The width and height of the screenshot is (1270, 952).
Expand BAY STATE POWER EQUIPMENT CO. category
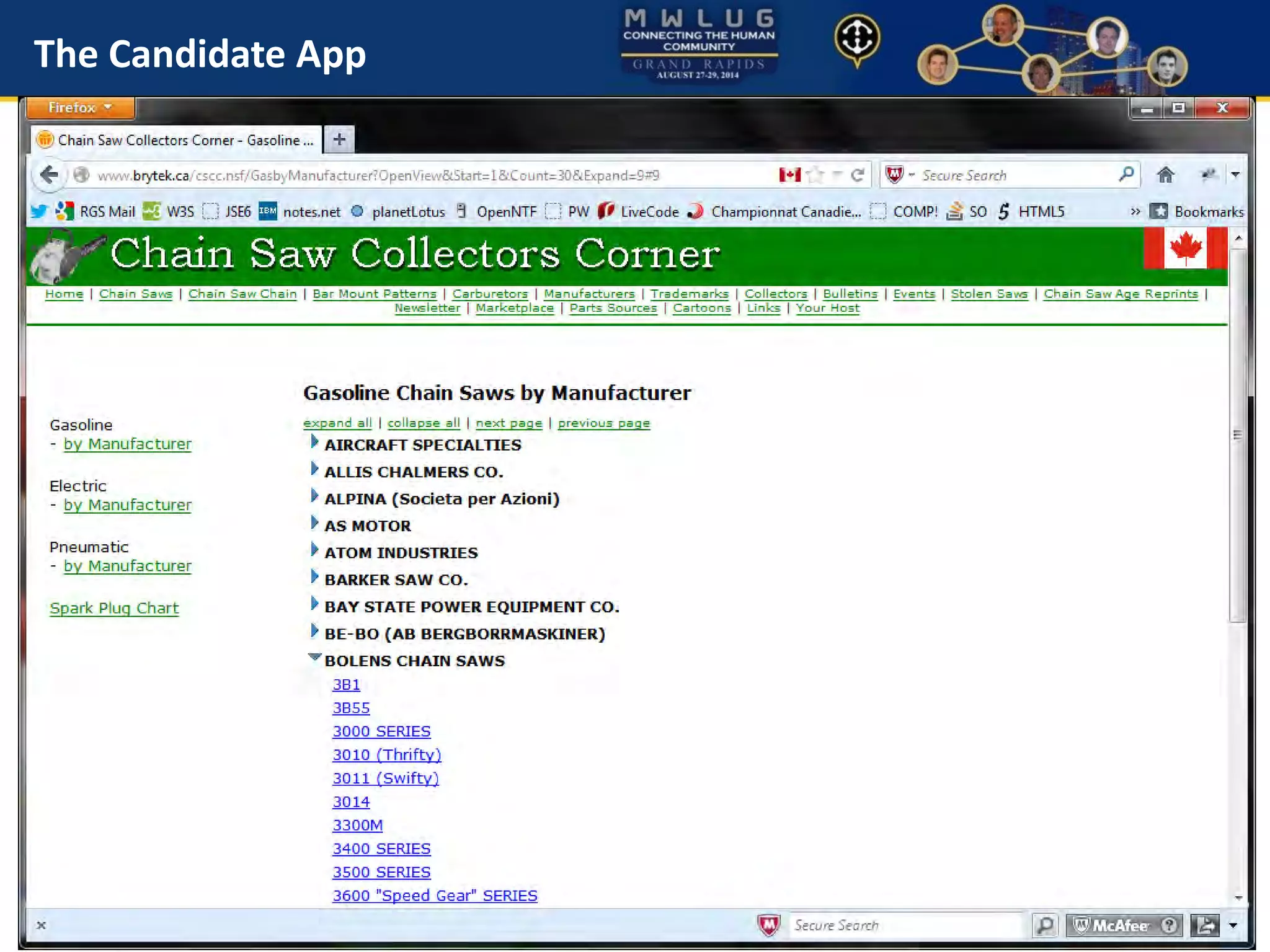click(x=314, y=604)
